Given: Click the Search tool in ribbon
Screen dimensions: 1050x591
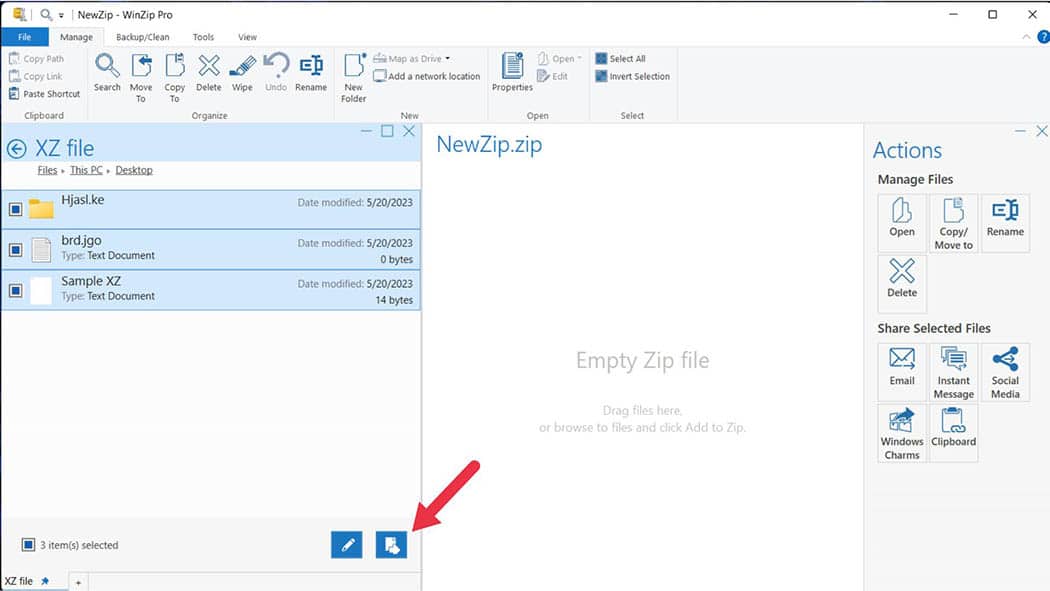Looking at the screenshot, I should coord(107,72).
